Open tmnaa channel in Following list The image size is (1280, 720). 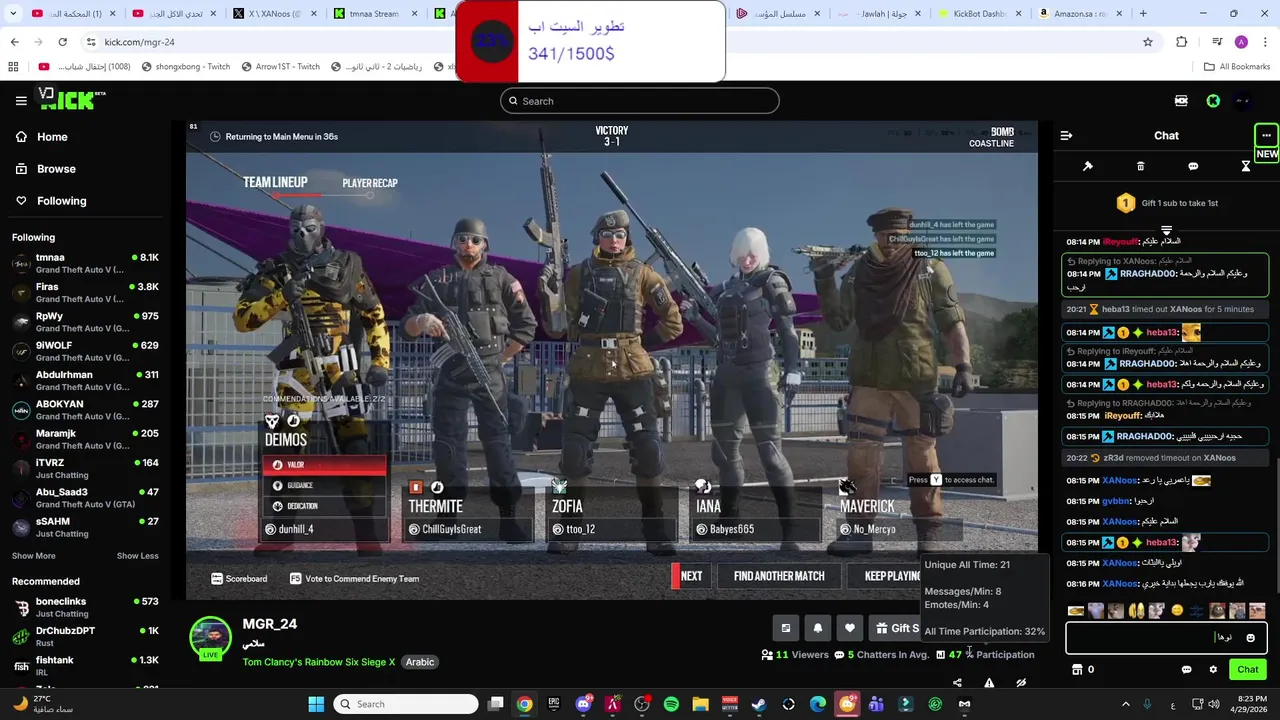click(85, 263)
